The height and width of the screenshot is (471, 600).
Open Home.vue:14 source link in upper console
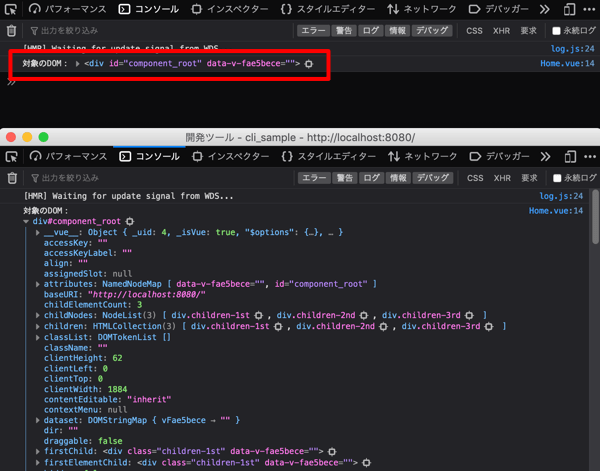pyautogui.click(x=567, y=64)
